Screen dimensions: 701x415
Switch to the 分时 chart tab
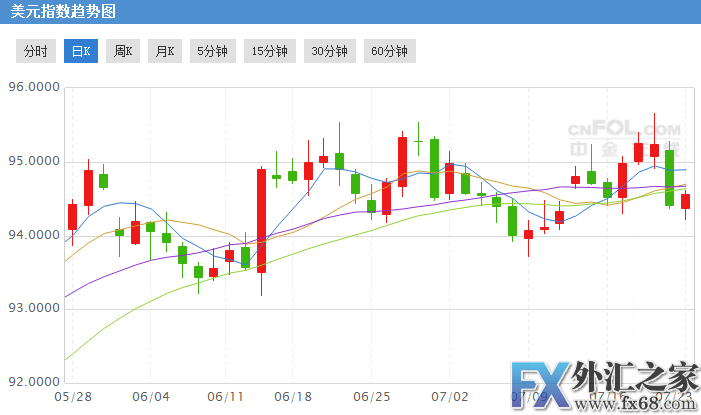pos(35,51)
